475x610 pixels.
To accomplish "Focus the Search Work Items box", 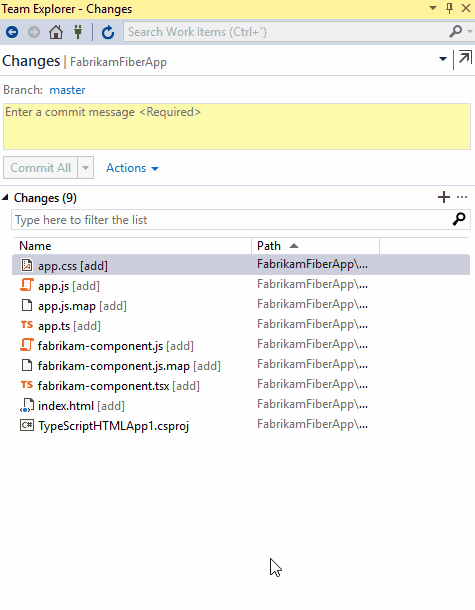I will click(x=286, y=32).
